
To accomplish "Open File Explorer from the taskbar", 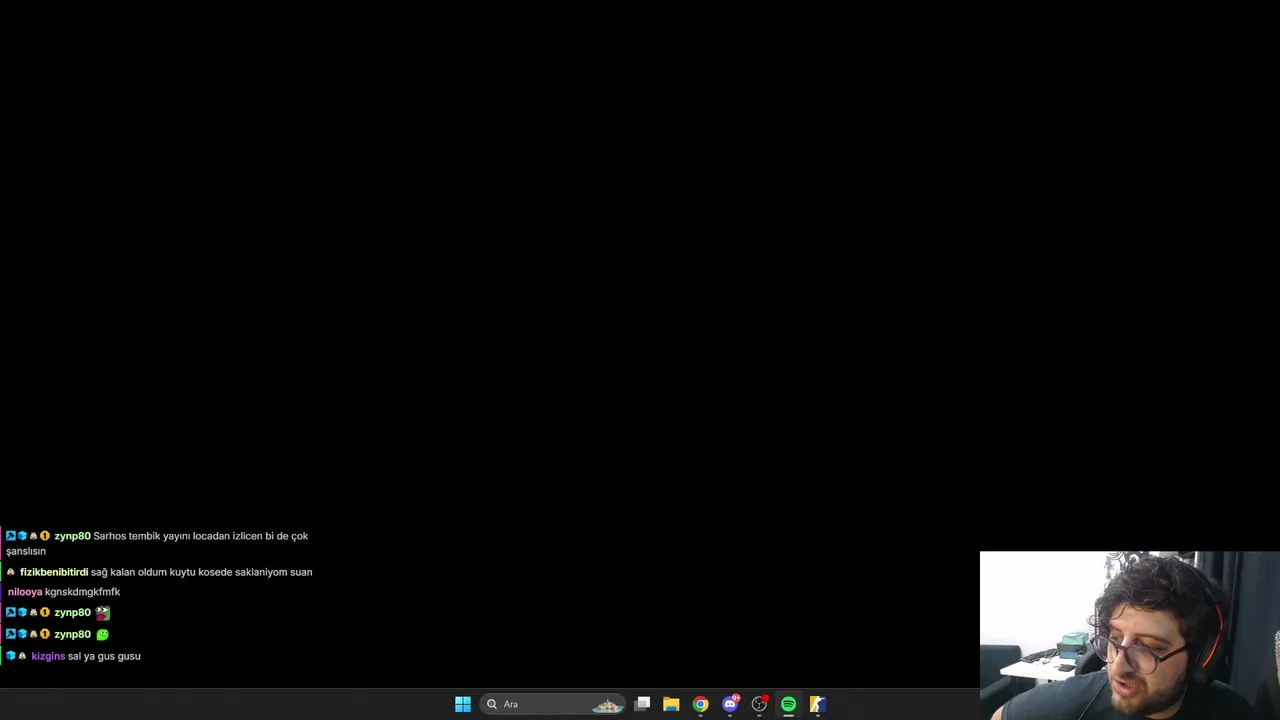I will tap(671, 704).
